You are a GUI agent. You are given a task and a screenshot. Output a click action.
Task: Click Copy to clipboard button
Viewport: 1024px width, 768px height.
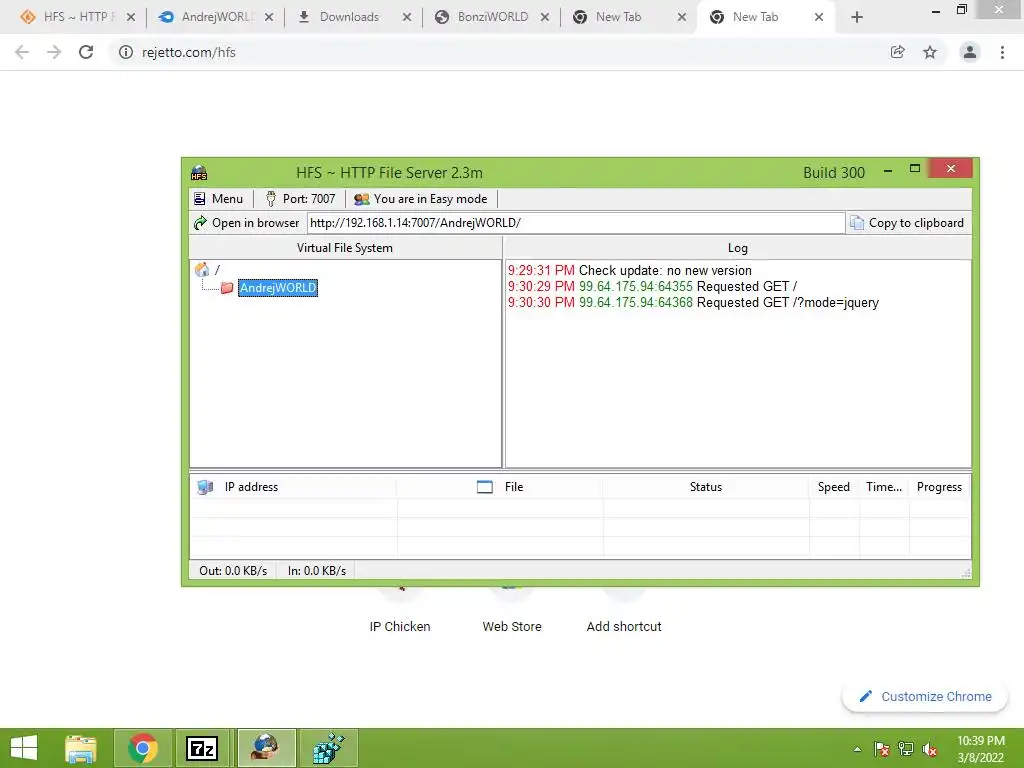click(907, 223)
